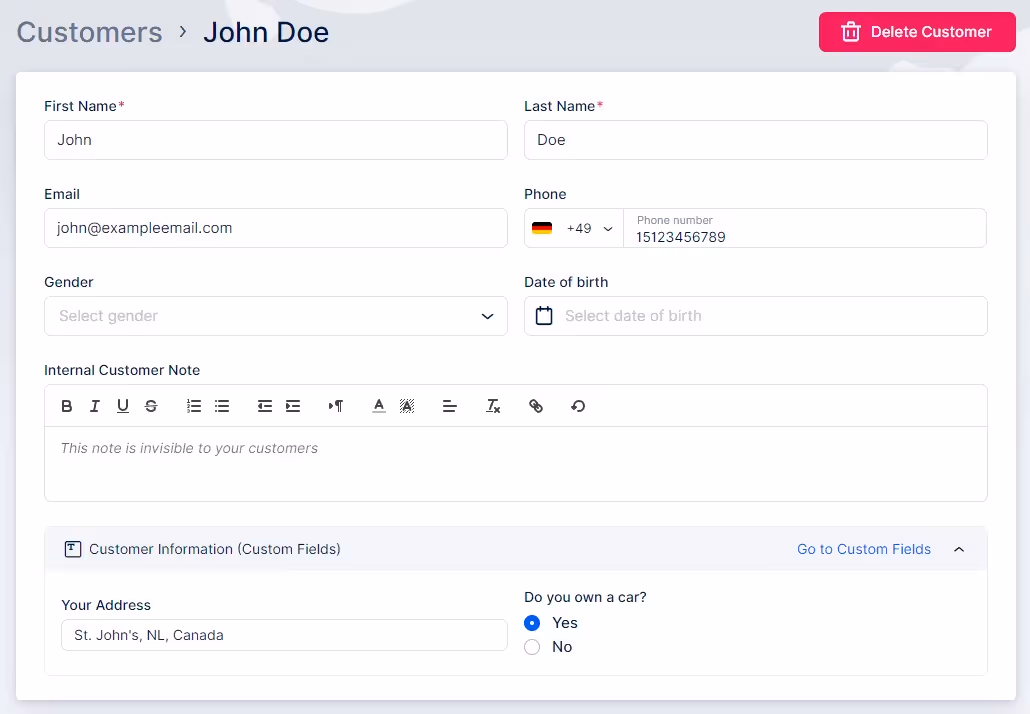Go back to Customers breadcrumb

[x=89, y=32]
